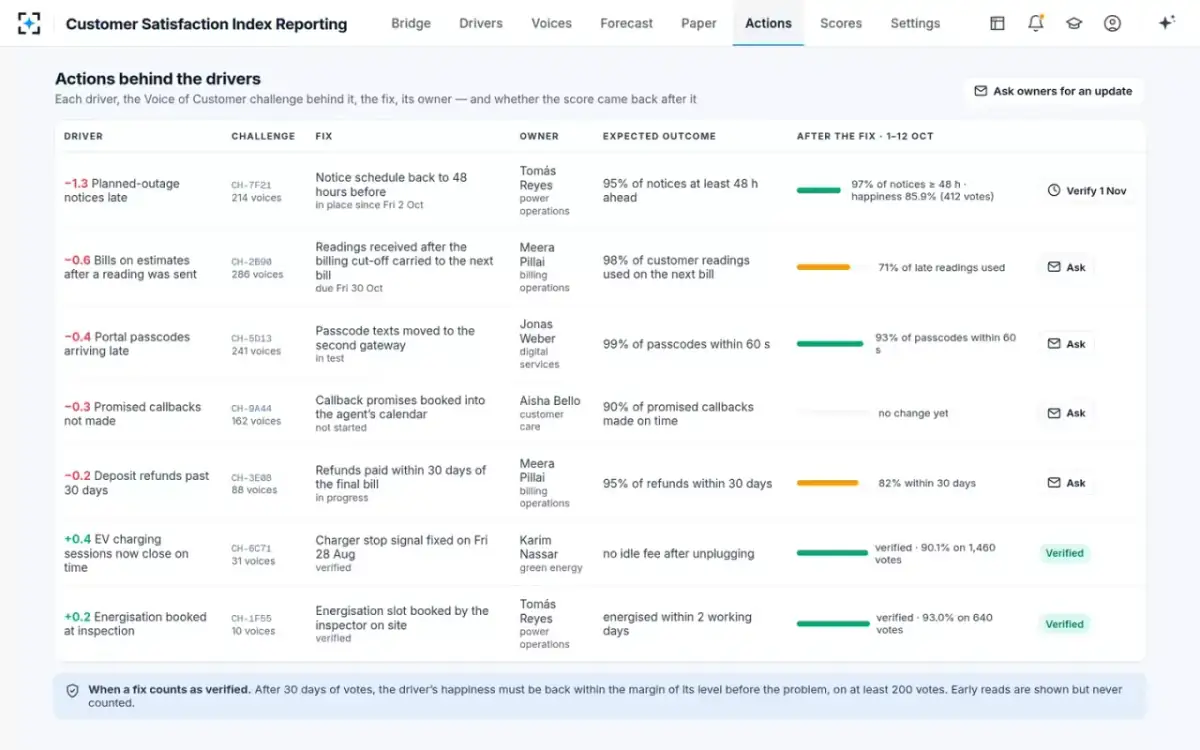Screen dimensions: 1200x750
Task: Click the FIX column header
Action: 324,136
